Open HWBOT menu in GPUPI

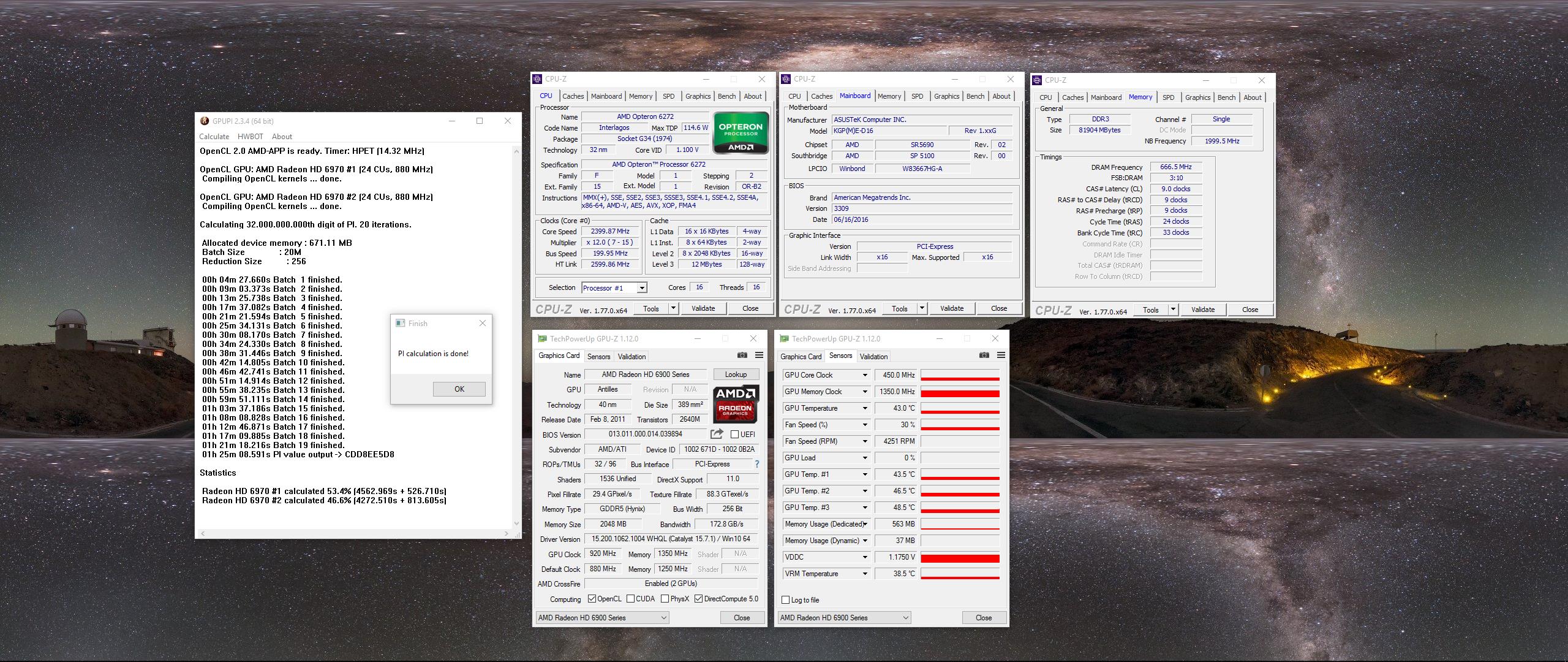click(250, 137)
